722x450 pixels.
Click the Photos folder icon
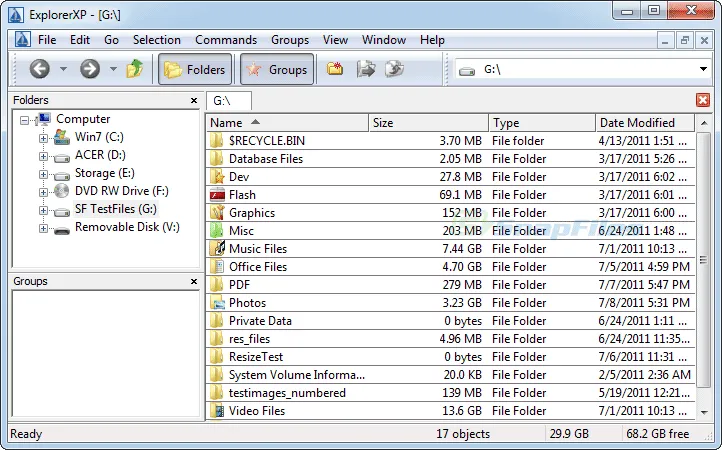[x=217, y=303]
